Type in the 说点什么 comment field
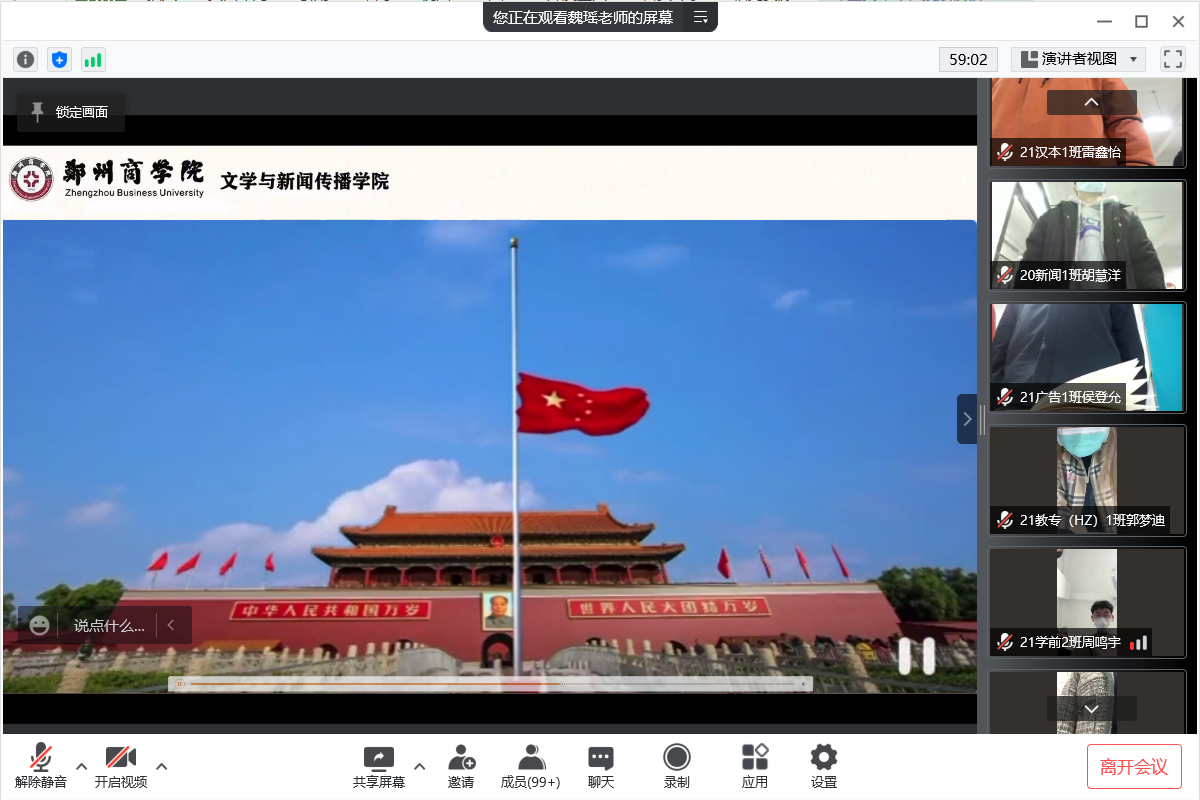 109,626
